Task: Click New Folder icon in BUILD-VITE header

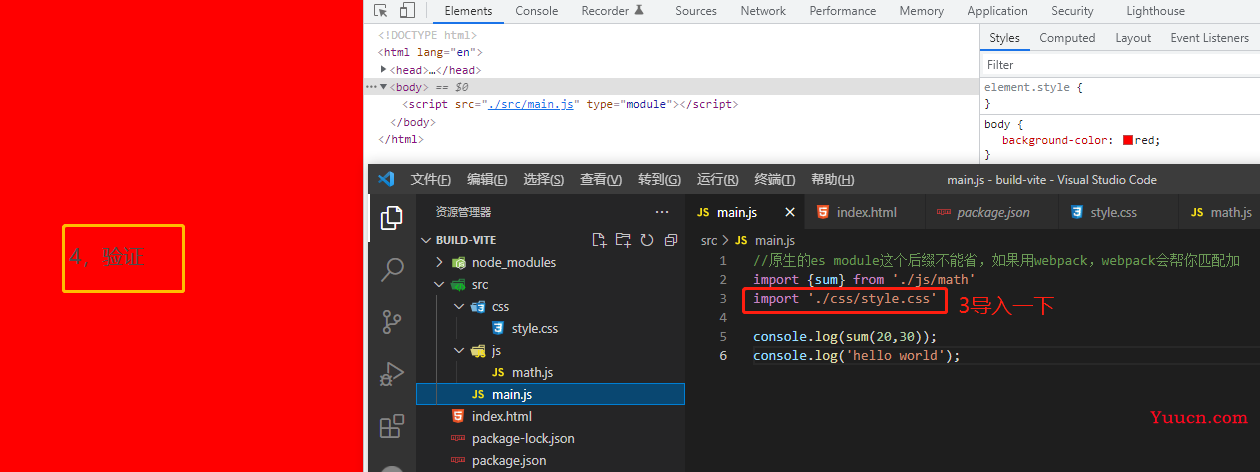Action: click(623, 240)
